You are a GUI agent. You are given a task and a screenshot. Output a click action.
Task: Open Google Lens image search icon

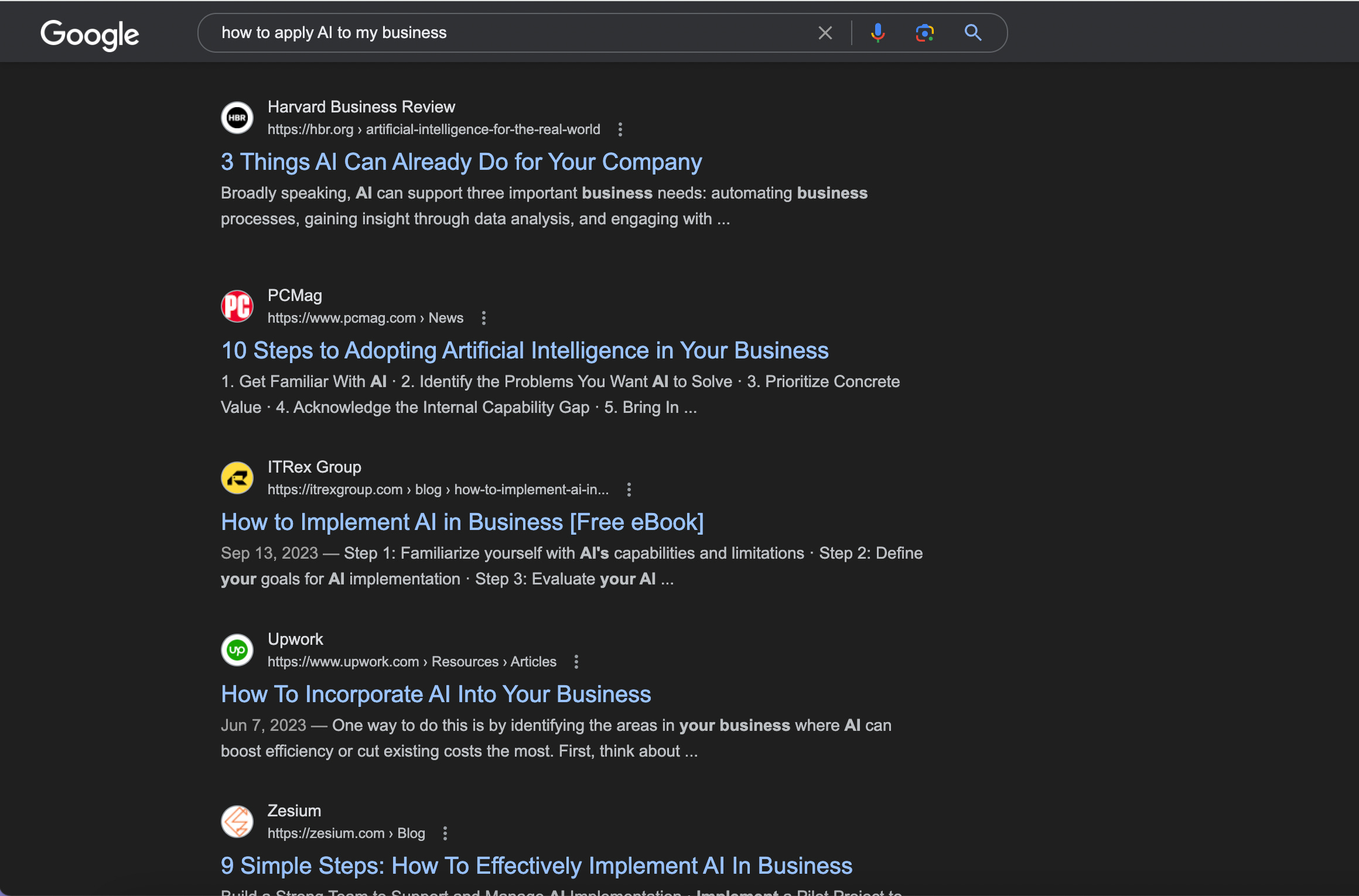924,33
